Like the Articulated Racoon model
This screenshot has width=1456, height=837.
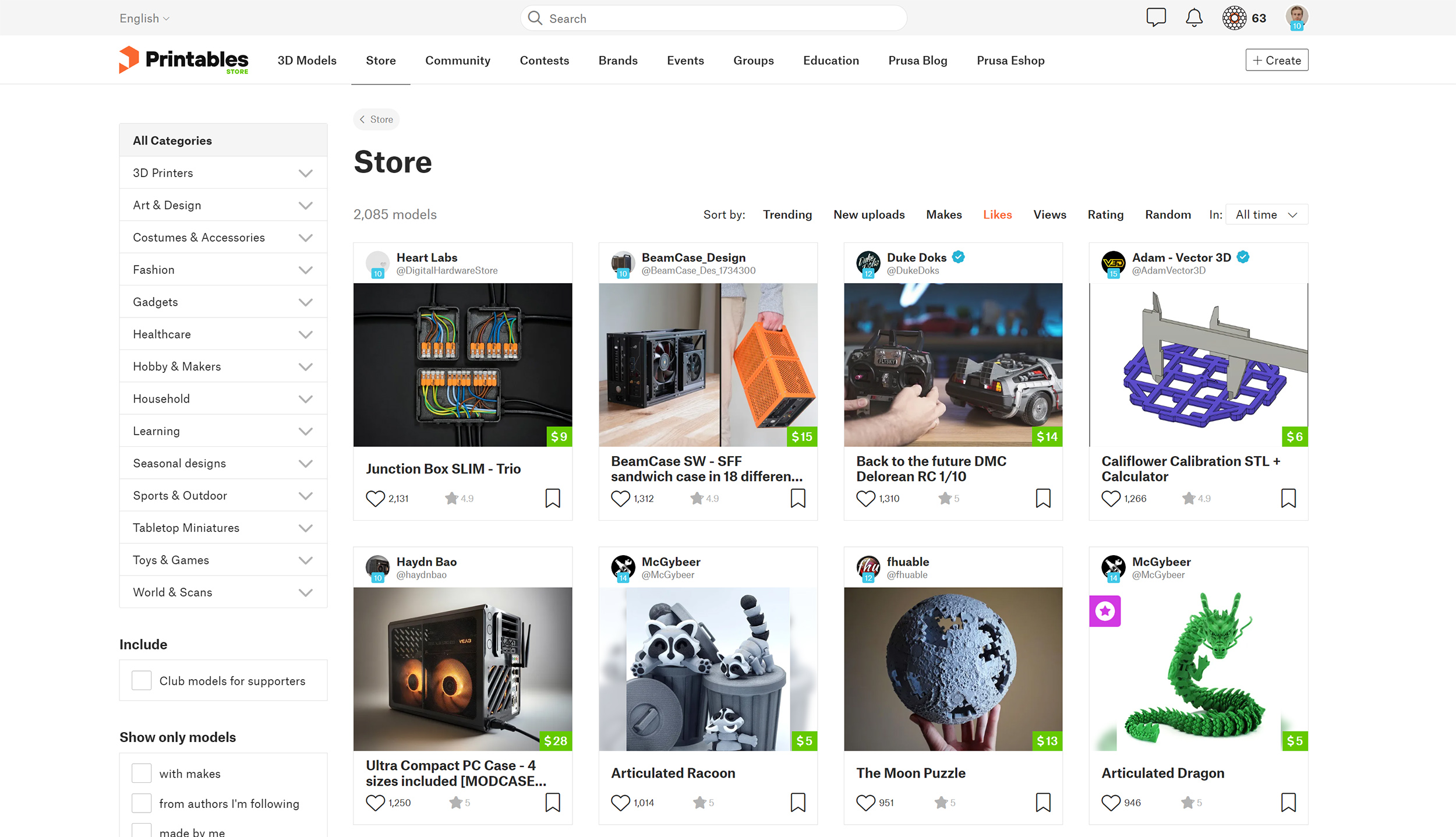(620, 803)
